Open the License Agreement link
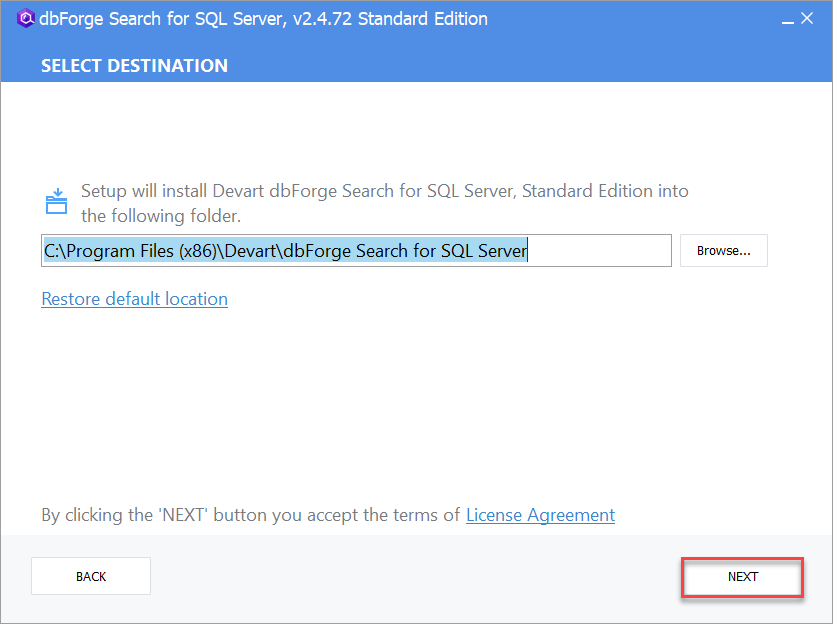 point(540,515)
